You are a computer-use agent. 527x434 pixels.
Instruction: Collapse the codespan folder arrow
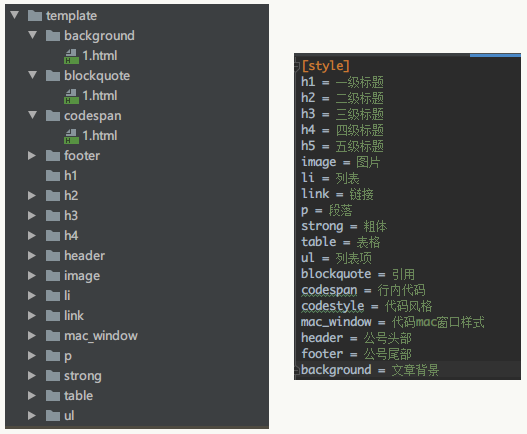coord(33,115)
